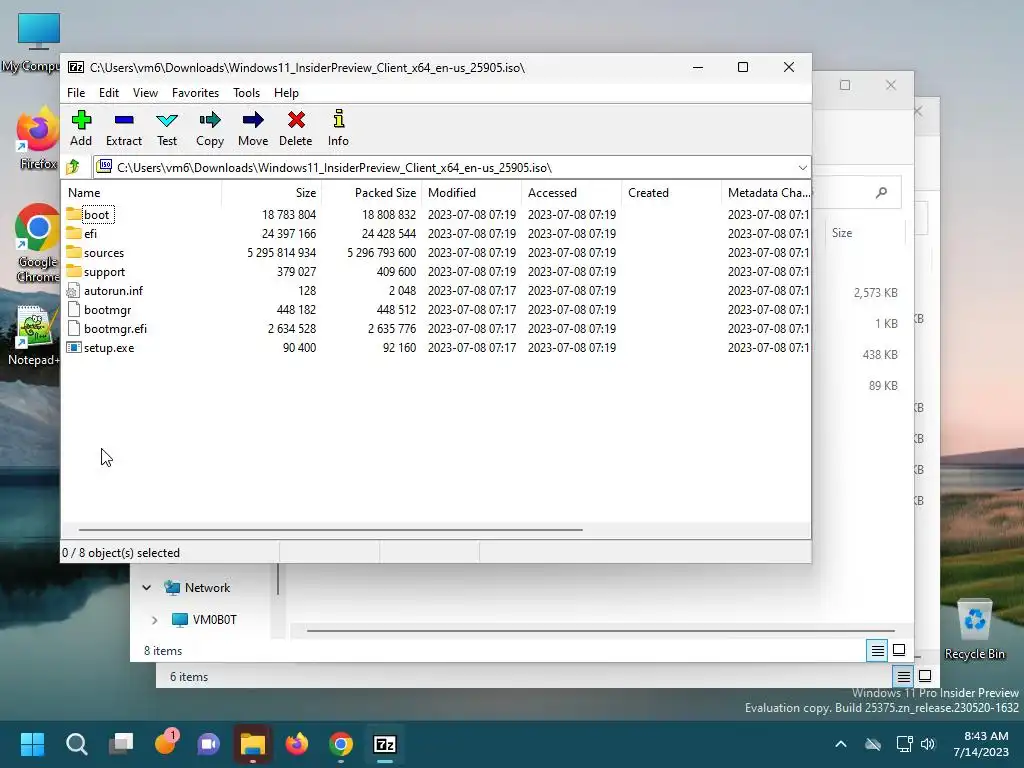Open Firefox from the taskbar
Viewport: 1024px width, 768px height.
coord(296,744)
